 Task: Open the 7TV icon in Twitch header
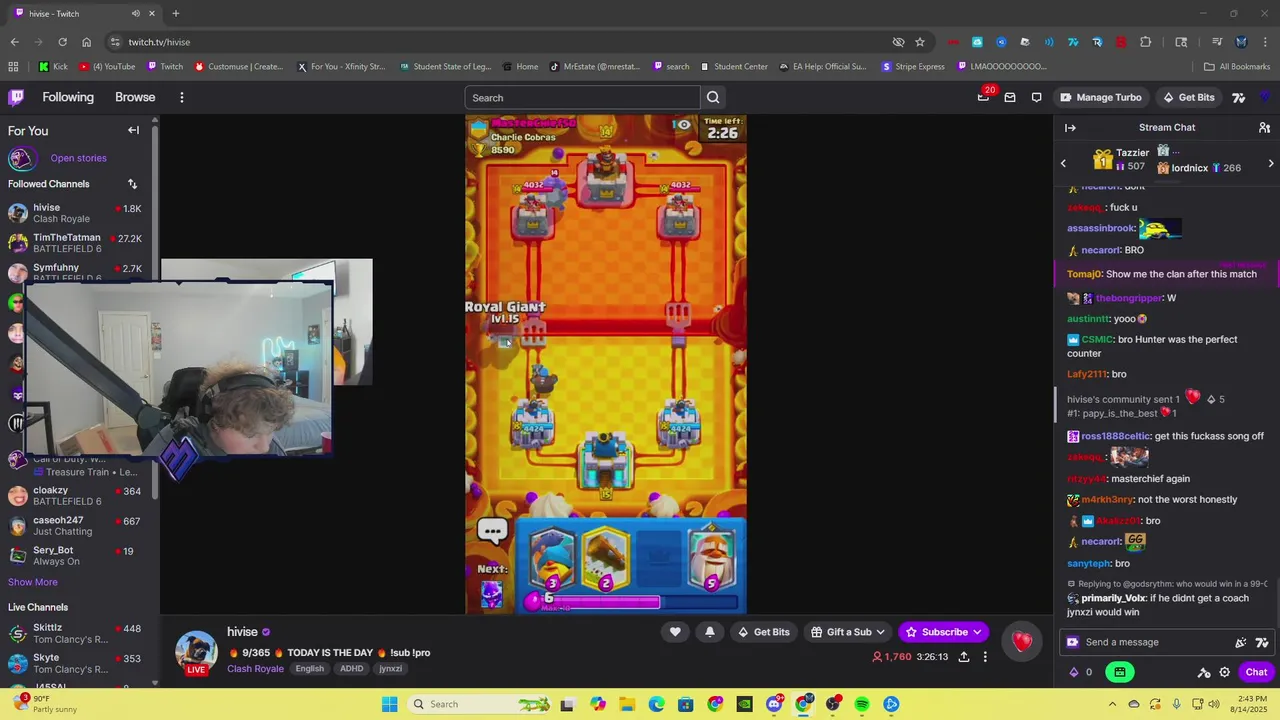pyautogui.click(x=1238, y=97)
